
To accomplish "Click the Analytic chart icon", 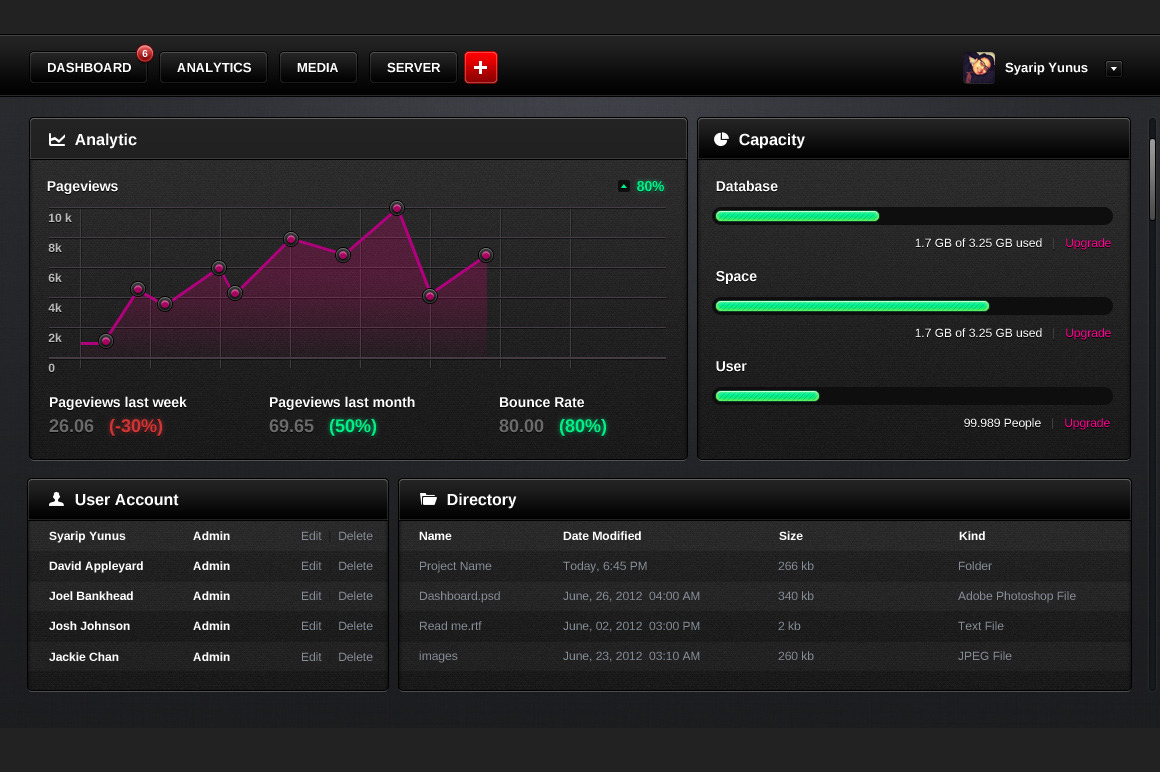I will pos(57,140).
